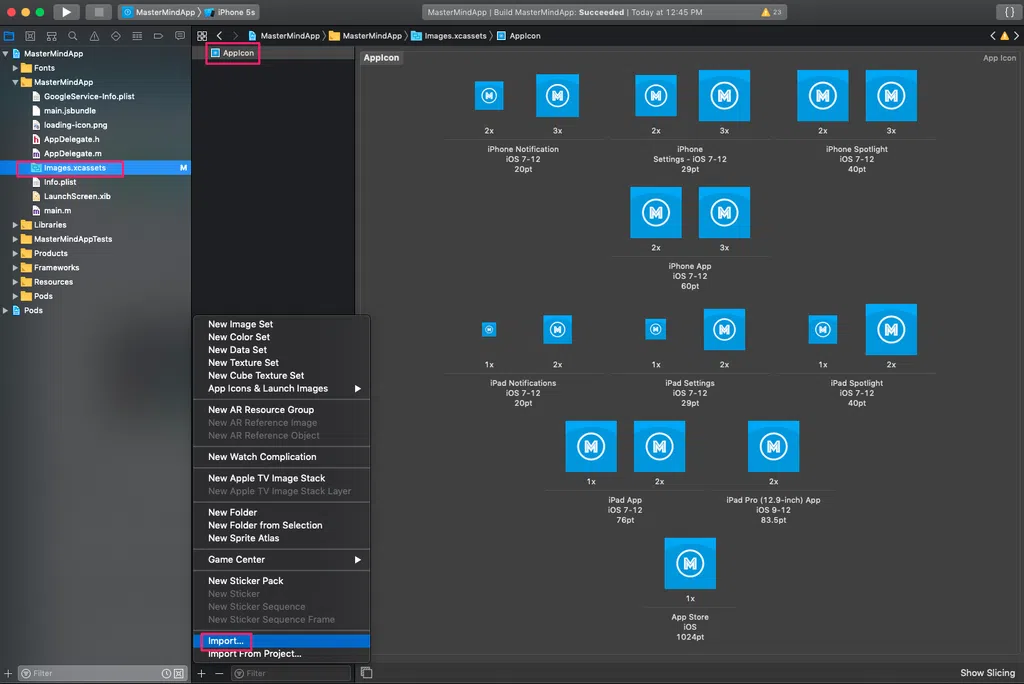The height and width of the screenshot is (684, 1024).
Task: Click the plus button in asset list footer
Action: click(202, 673)
